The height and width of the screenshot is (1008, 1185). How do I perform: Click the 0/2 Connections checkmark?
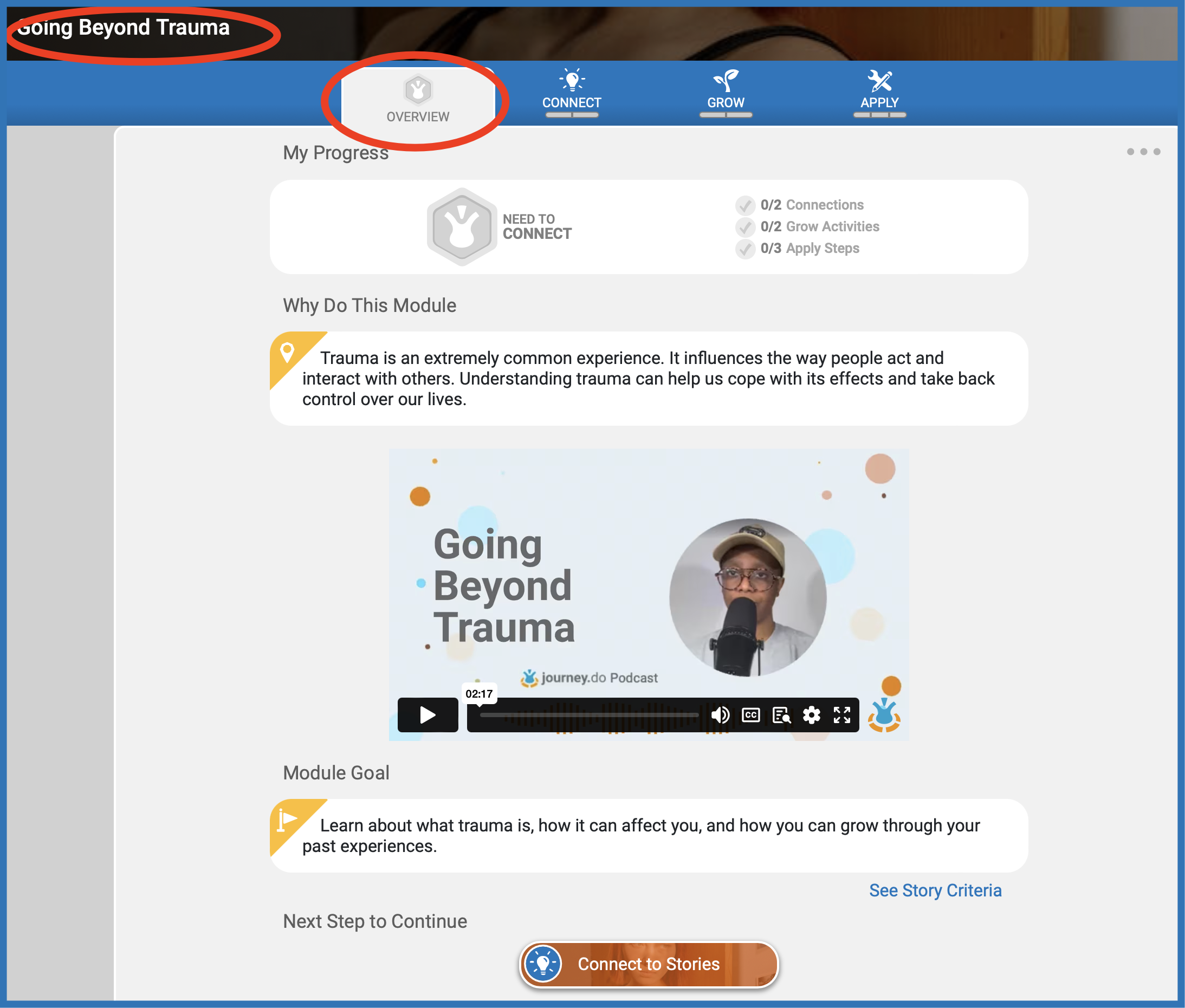[x=745, y=205]
